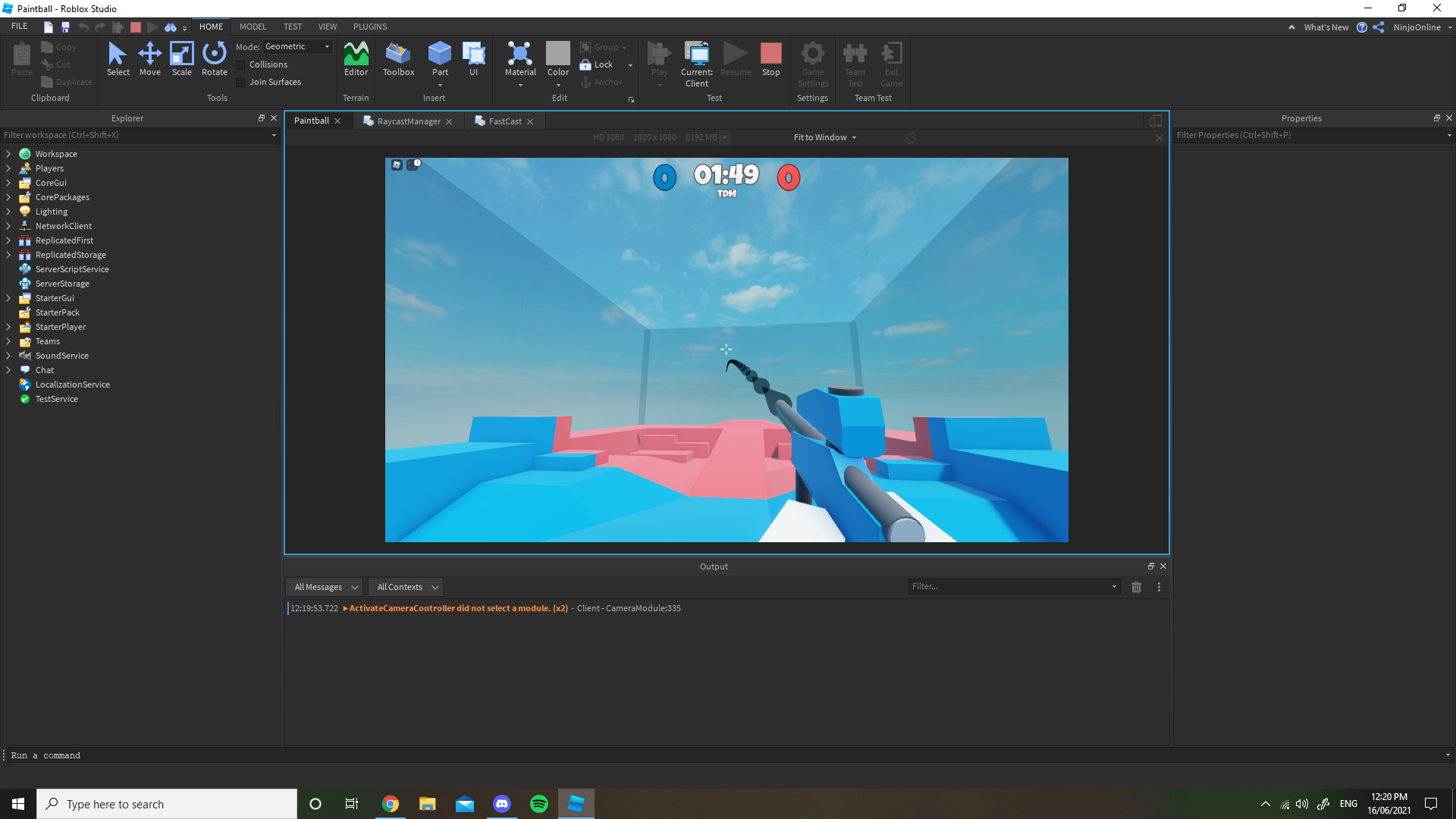Open Output panel three-dot menu
Viewport: 1456px width, 819px height.
click(x=1159, y=587)
